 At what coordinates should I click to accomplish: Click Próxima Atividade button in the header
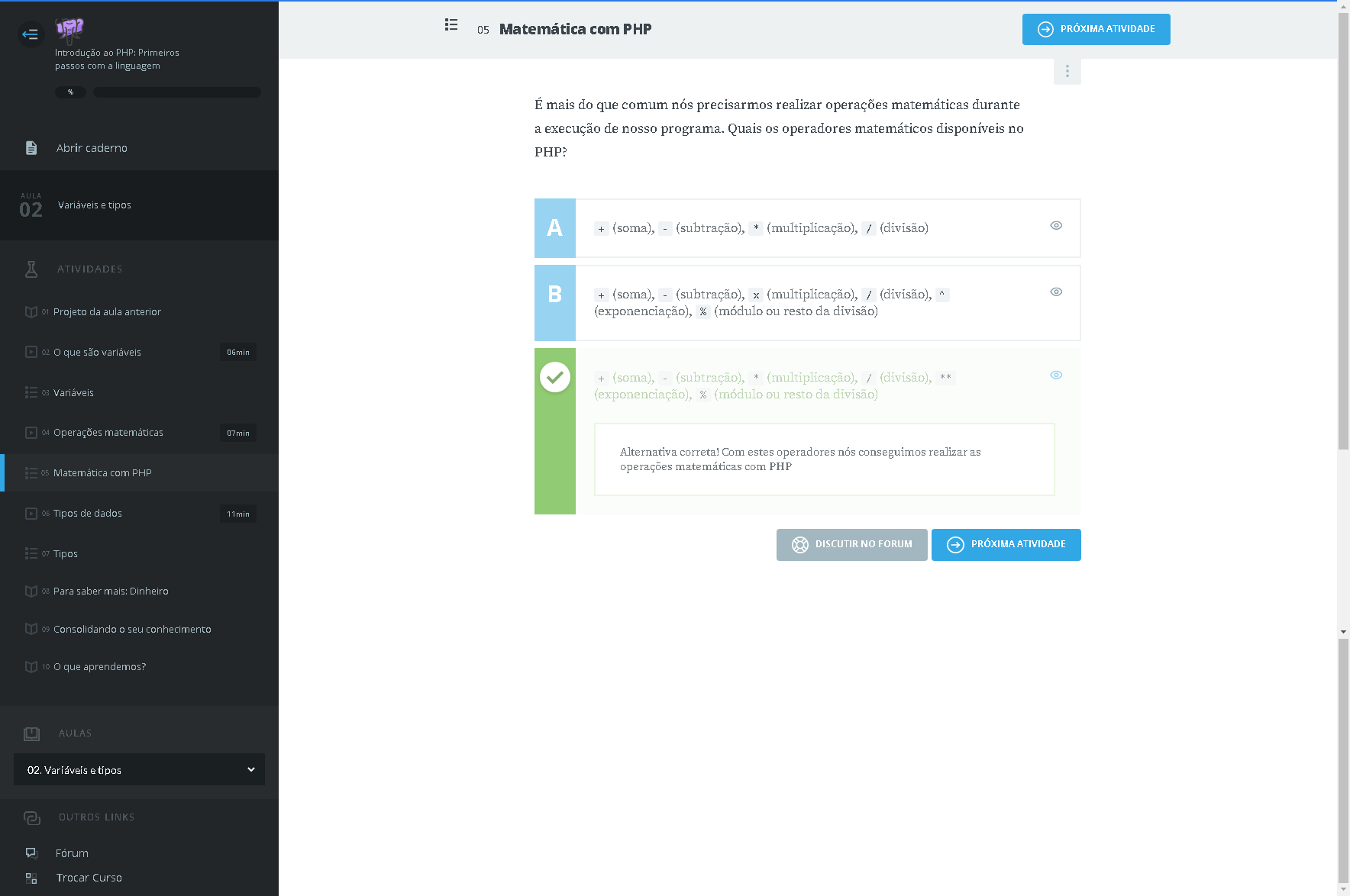click(x=1096, y=29)
